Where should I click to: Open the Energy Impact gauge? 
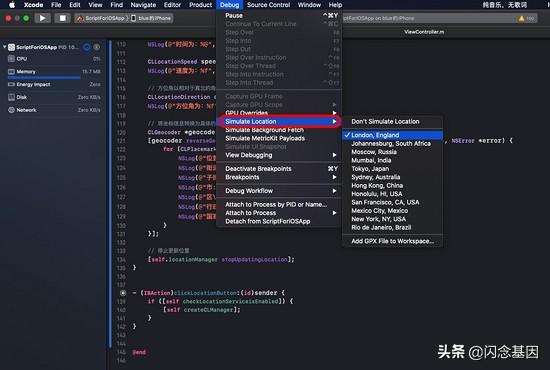54,84
